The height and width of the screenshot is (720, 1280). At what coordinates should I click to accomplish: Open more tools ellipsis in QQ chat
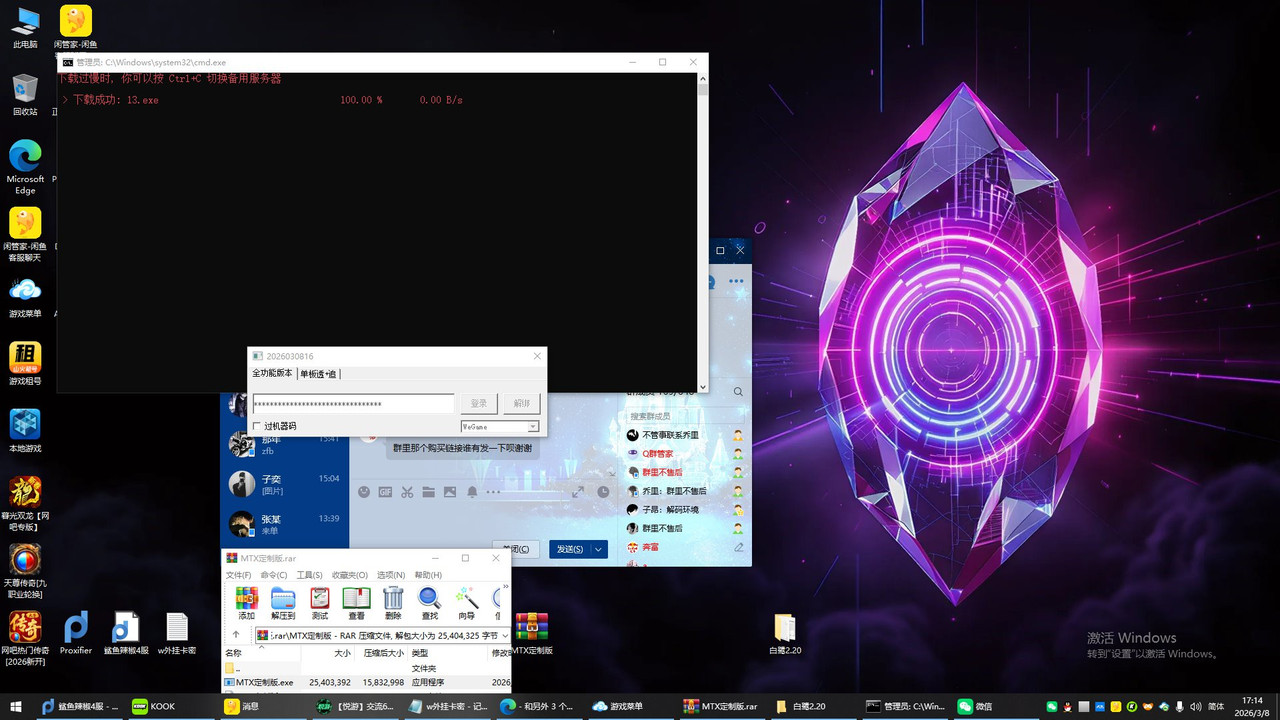click(493, 492)
